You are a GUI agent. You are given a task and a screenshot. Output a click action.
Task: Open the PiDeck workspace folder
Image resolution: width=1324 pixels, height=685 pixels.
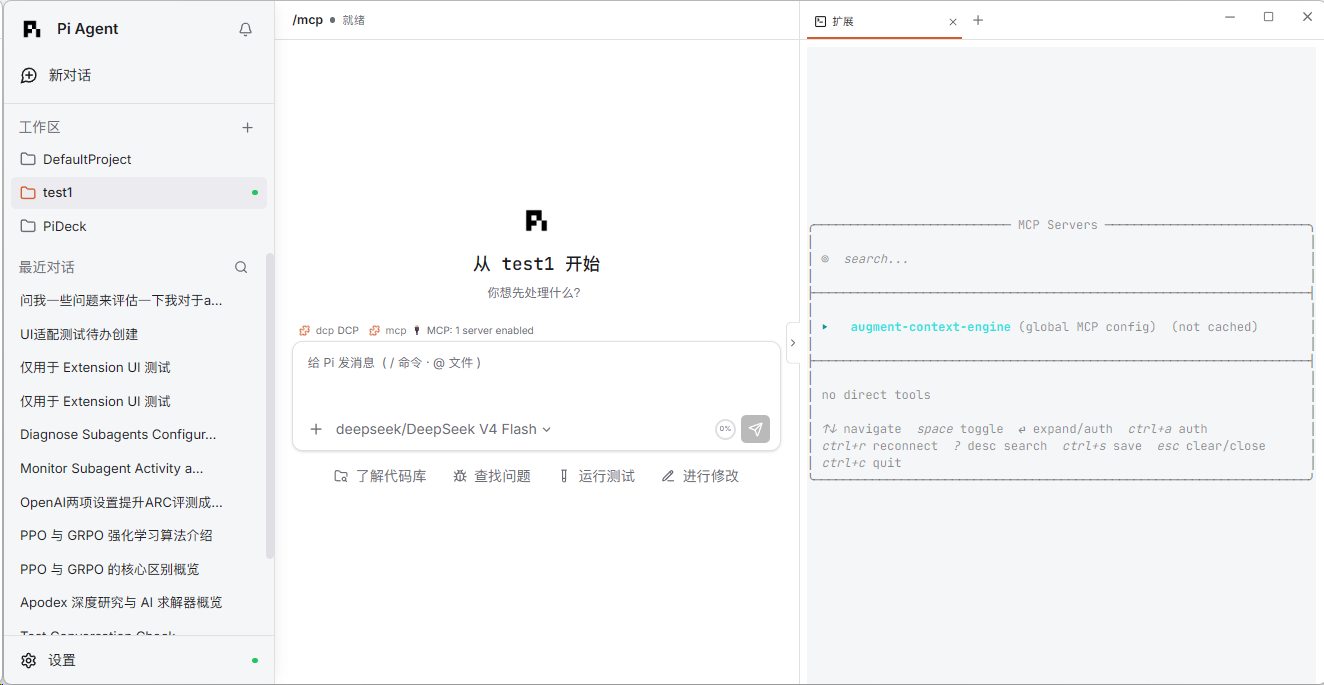point(138,226)
